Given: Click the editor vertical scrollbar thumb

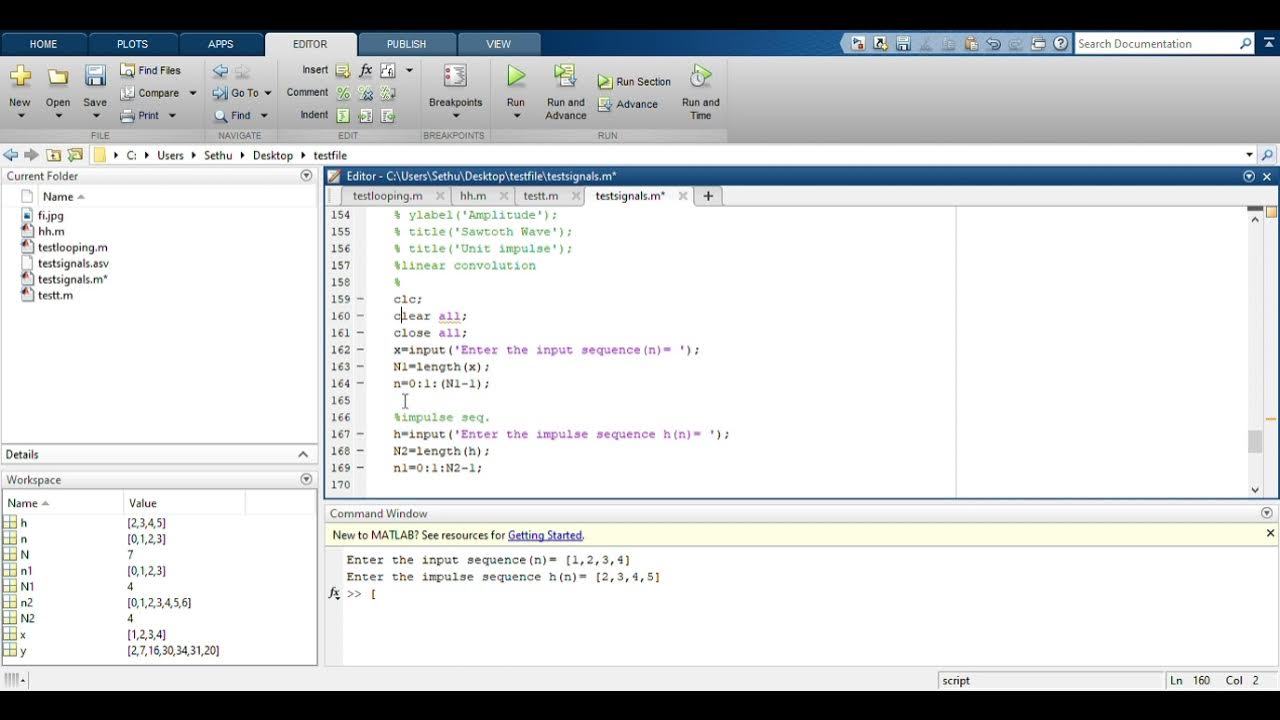Looking at the screenshot, I should (1255, 441).
